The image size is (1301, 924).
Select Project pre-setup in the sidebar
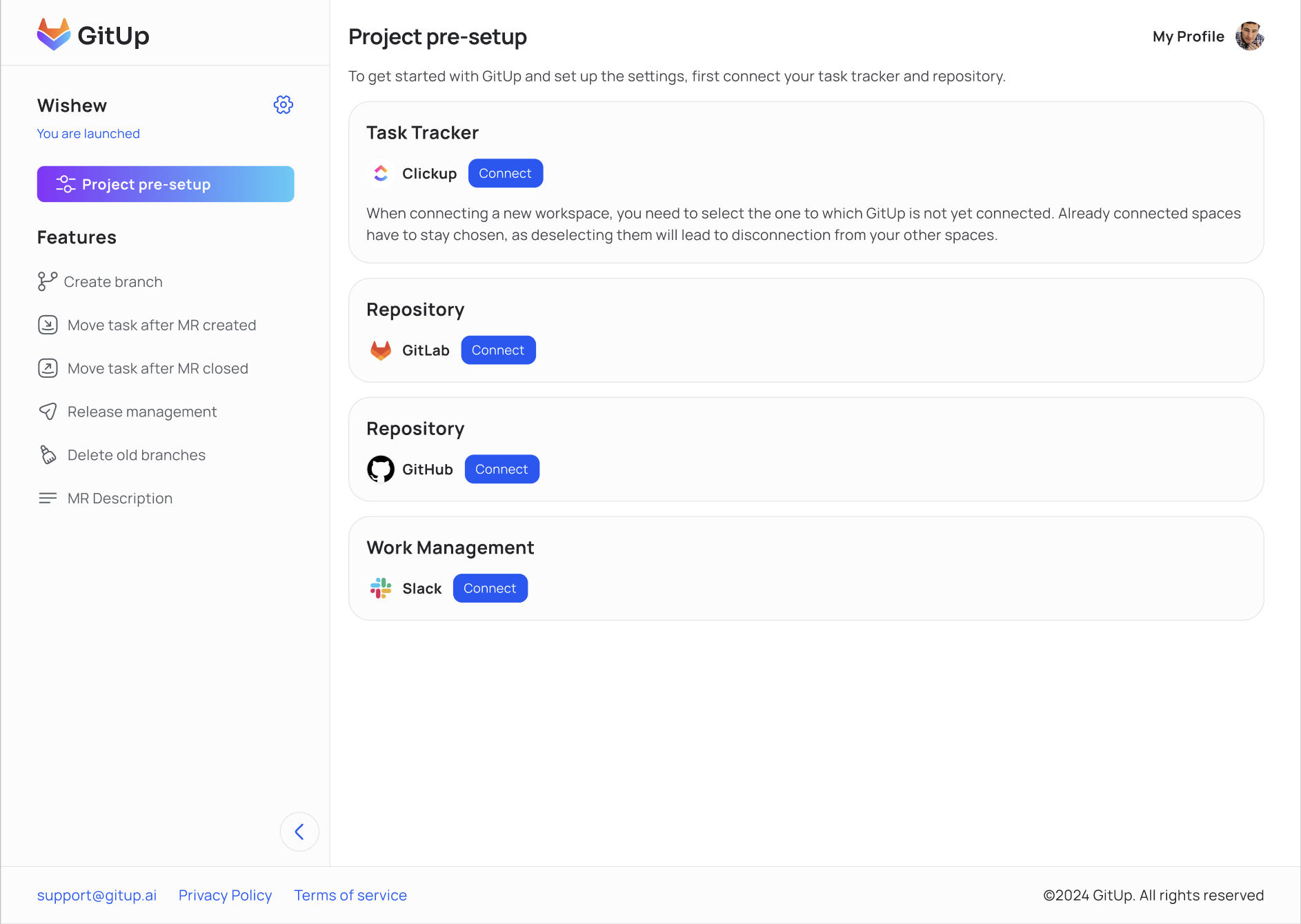(166, 184)
